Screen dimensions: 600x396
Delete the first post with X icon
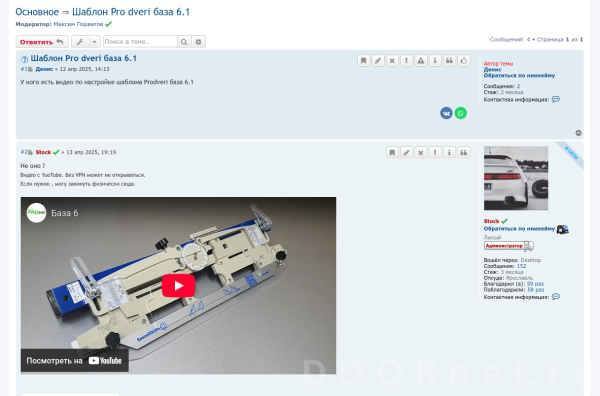tap(392, 60)
